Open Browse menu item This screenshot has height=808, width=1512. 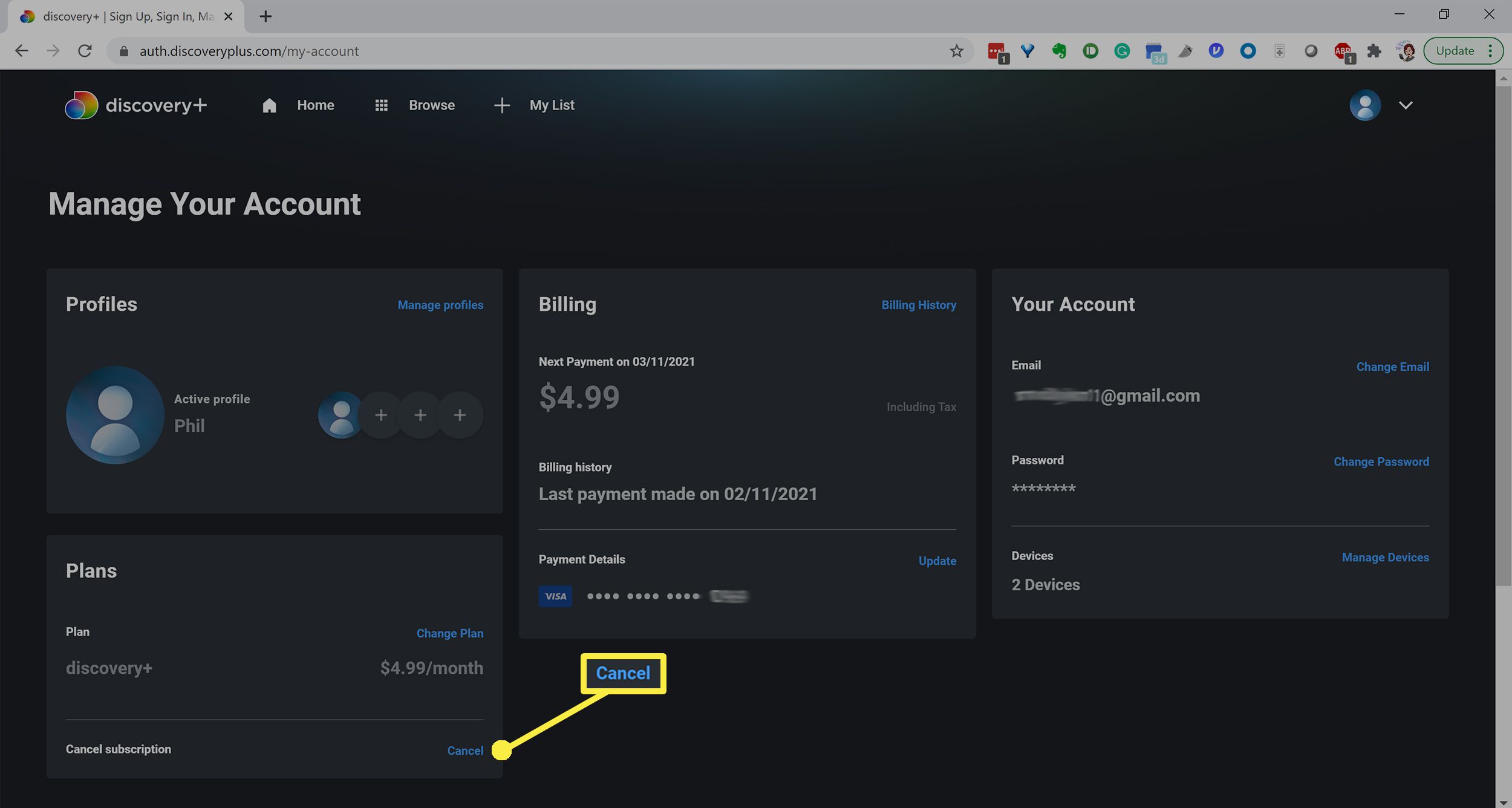point(432,105)
